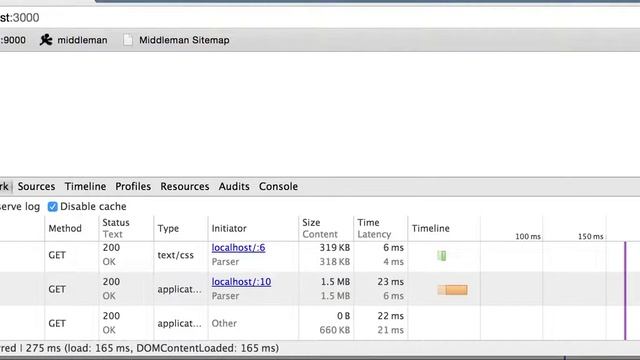Click the :9000 bookmark
Viewport: 640px width, 360px height.
[13, 40]
